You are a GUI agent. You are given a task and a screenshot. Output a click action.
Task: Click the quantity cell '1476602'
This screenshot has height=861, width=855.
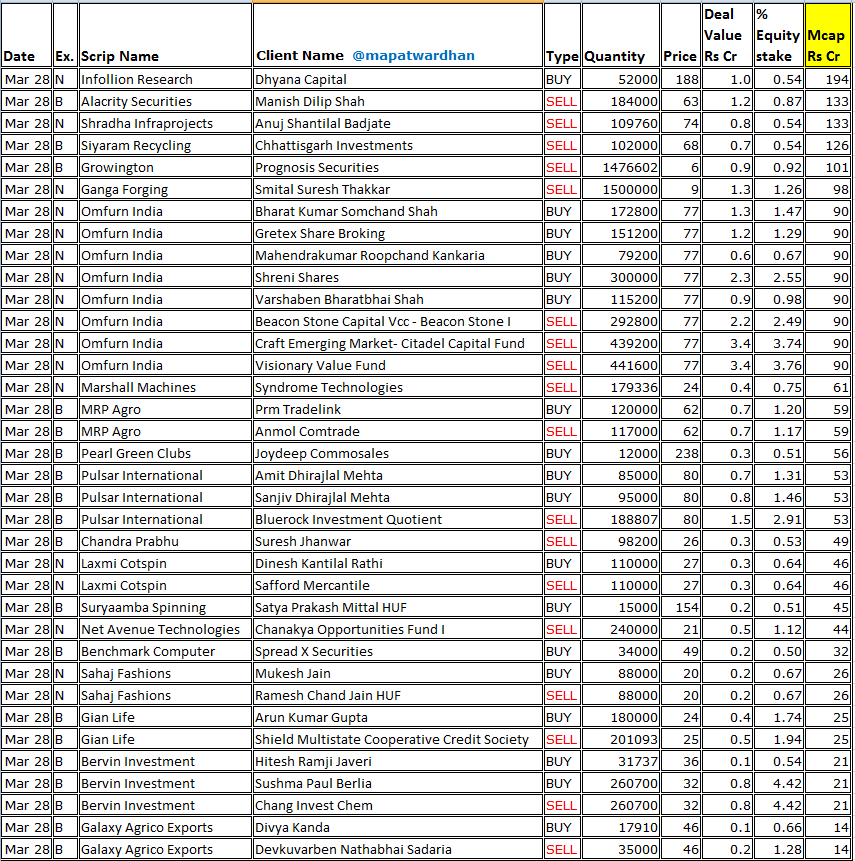pos(621,167)
